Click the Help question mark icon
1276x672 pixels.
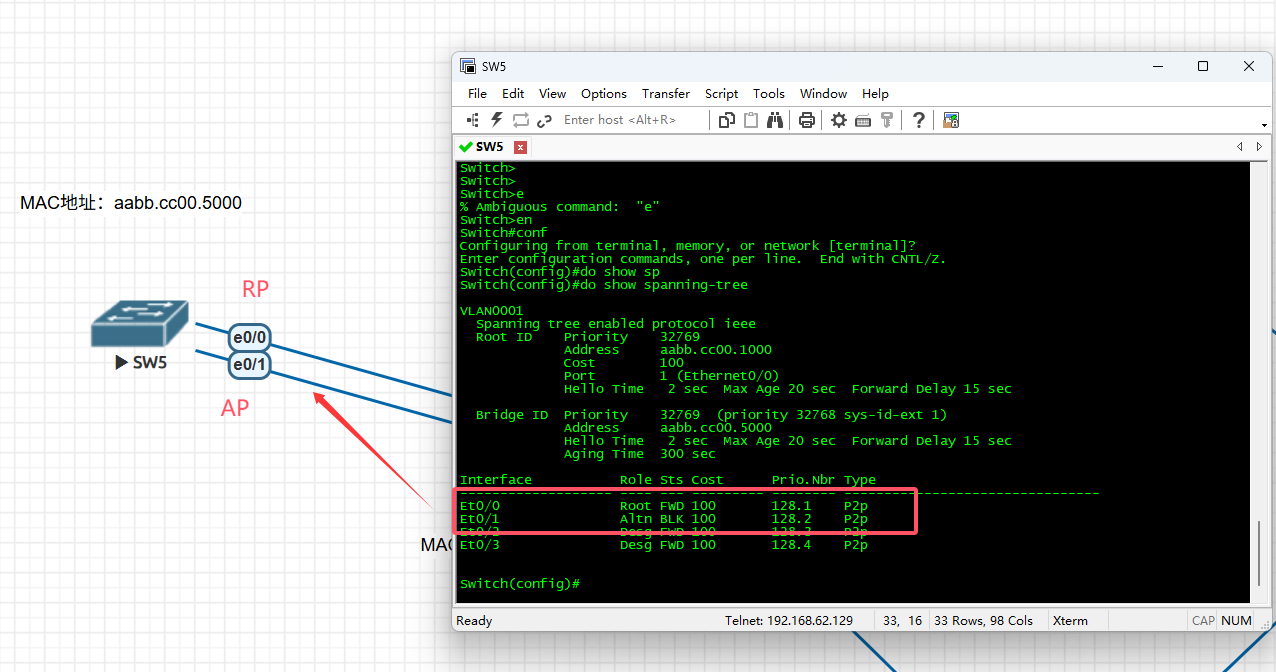pyautogui.click(x=918, y=120)
